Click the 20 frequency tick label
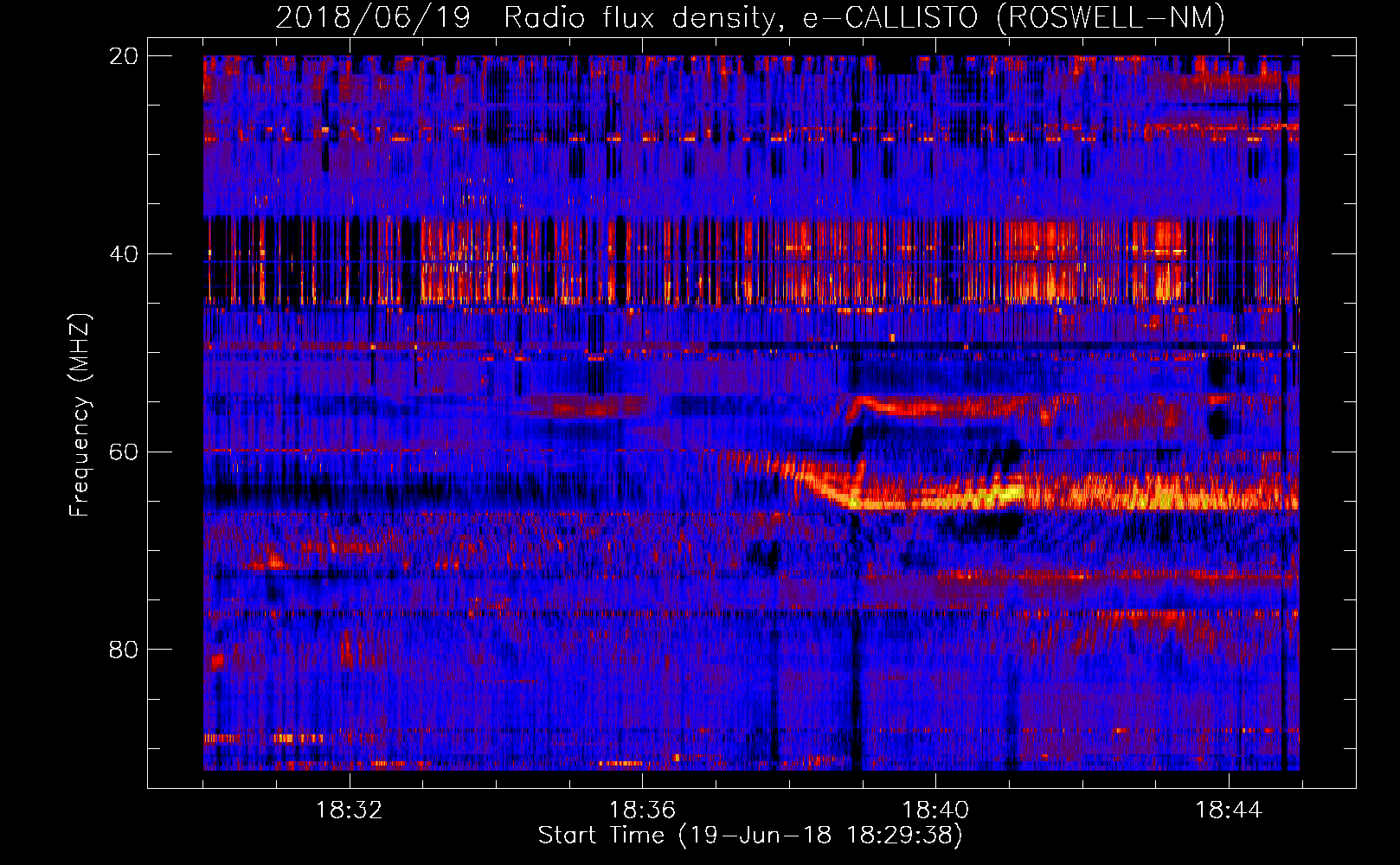 coord(123,56)
